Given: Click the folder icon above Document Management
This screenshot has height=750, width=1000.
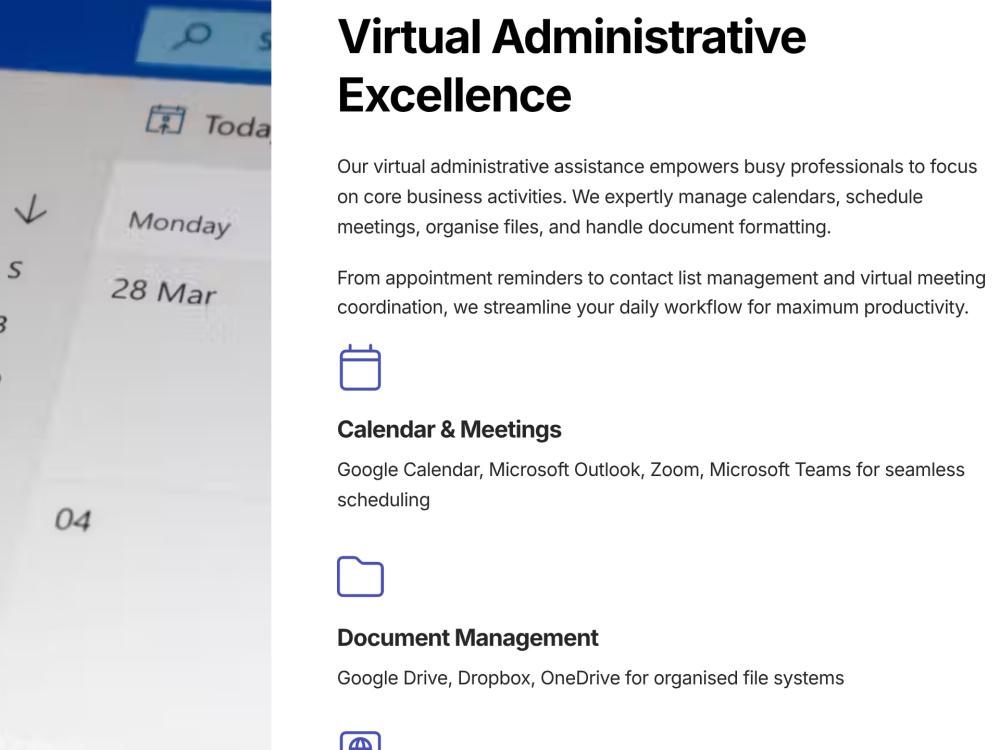Looking at the screenshot, I should click(x=360, y=577).
